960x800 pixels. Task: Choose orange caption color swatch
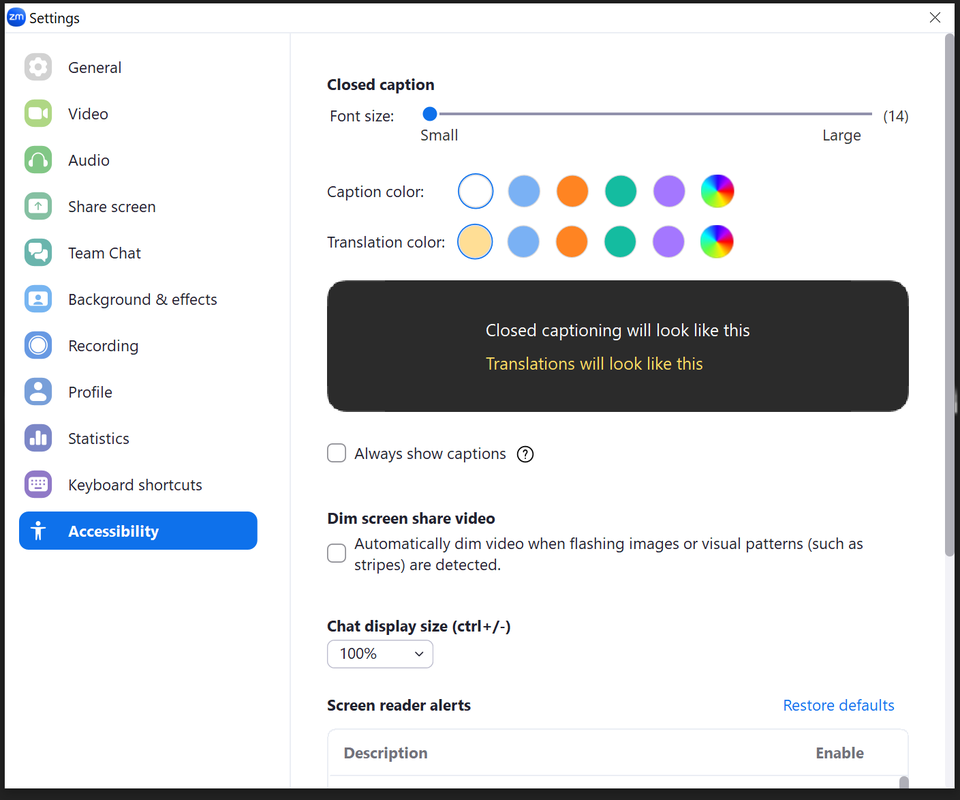pyautogui.click(x=572, y=191)
